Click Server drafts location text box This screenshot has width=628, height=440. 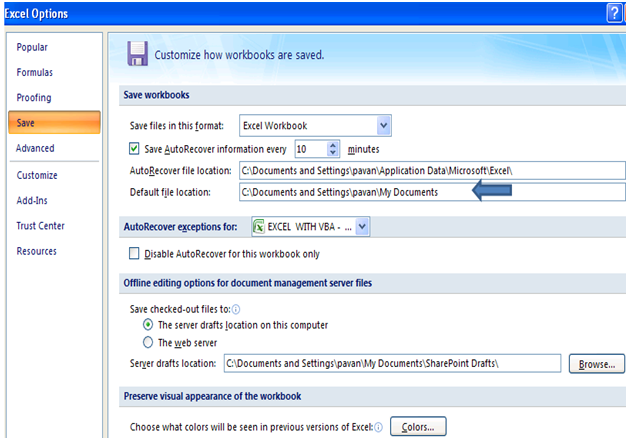point(392,364)
